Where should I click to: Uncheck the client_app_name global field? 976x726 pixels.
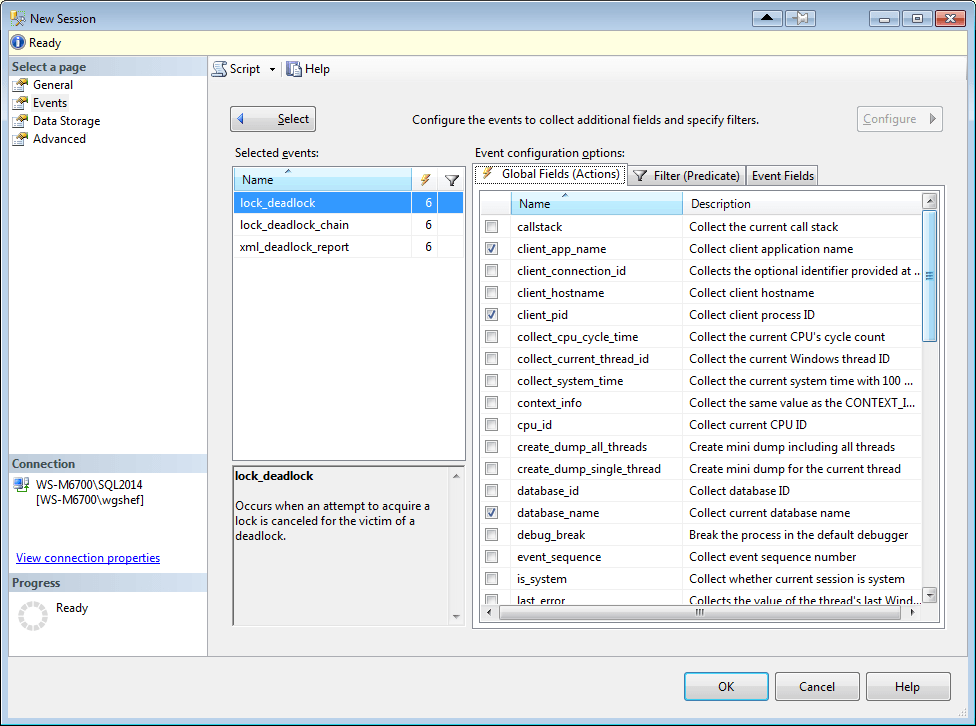[491, 248]
